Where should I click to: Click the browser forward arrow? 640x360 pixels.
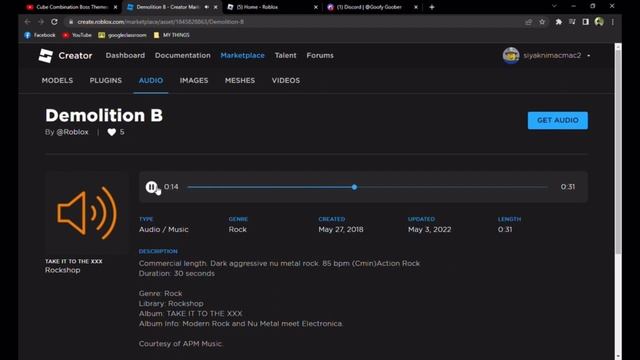(41, 22)
